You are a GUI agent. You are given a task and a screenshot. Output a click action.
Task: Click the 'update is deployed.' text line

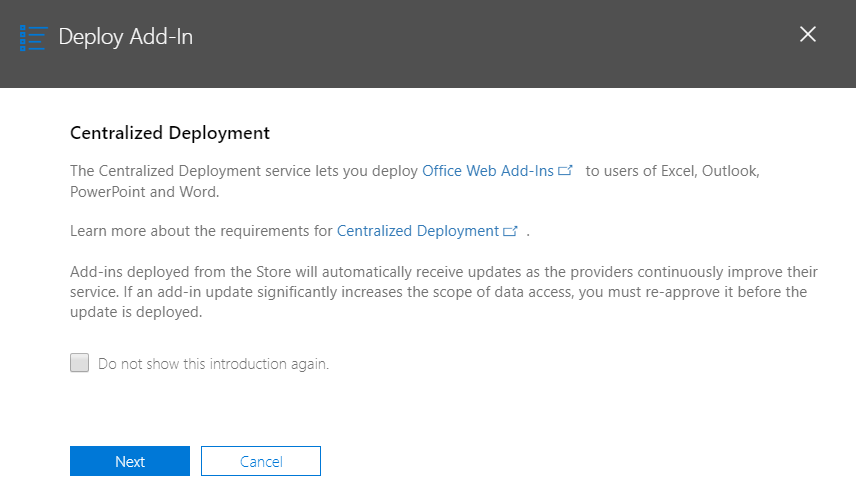click(136, 312)
